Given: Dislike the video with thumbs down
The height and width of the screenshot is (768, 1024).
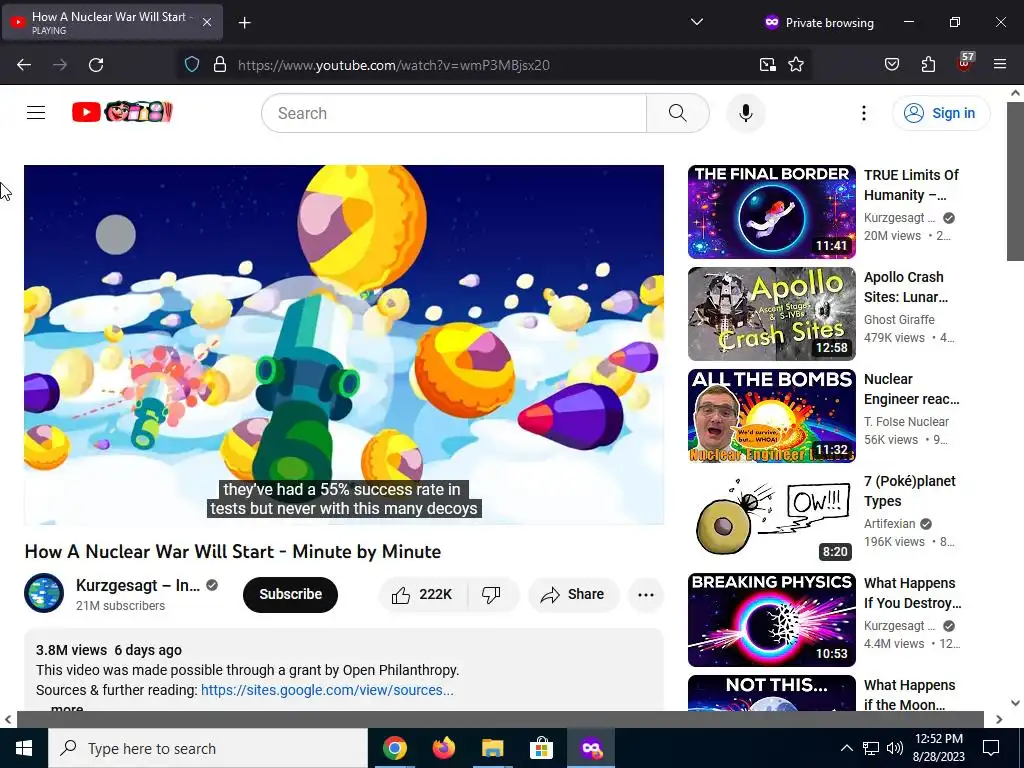Looking at the screenshot, I should pyautogui.click(x=492, y=594).
